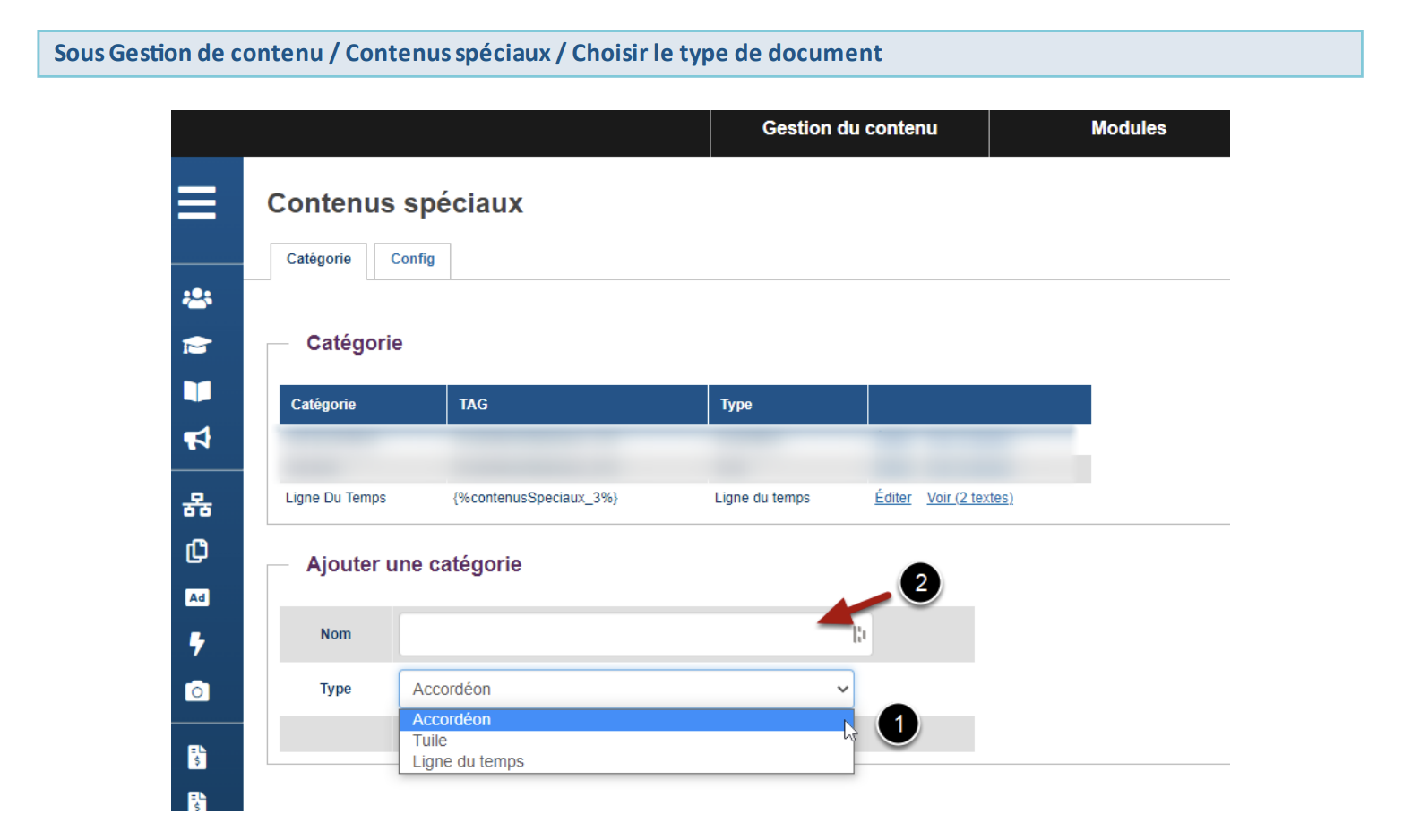Select the graduation cap icon
The width and height of the screenshot is (1403, 840).
point(197,345)
